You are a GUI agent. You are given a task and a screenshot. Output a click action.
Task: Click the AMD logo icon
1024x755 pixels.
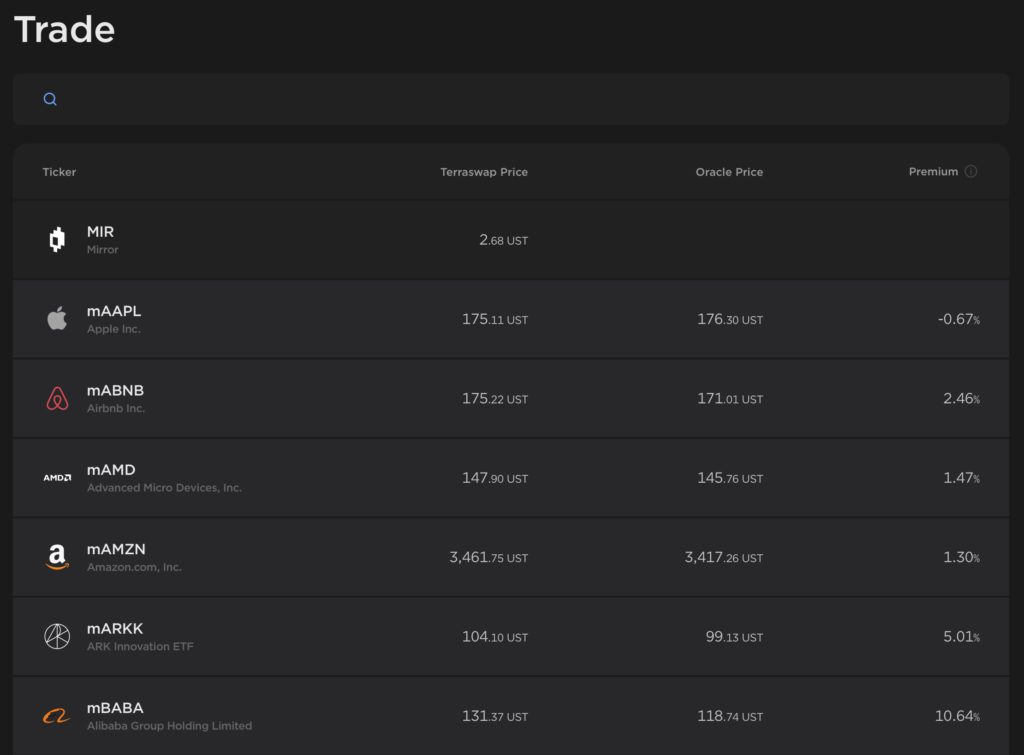pyautogui.click(x=57, y=478)
